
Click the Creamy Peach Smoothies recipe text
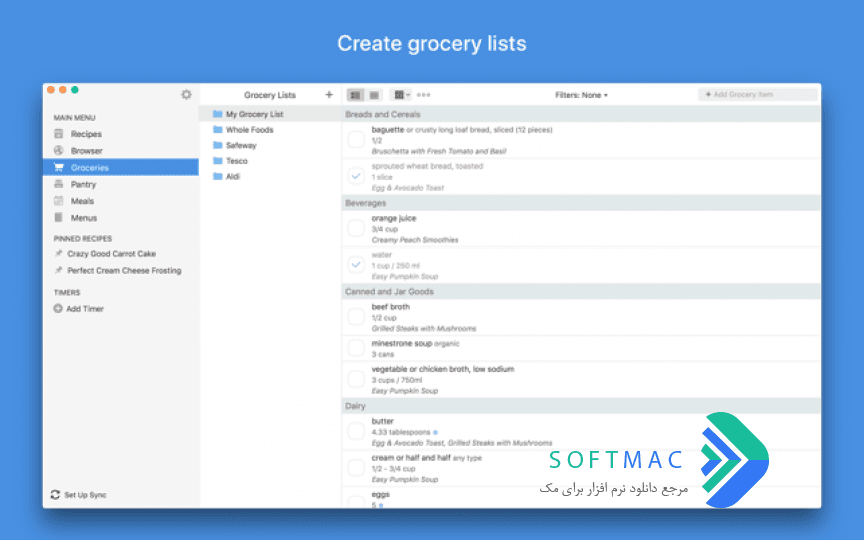(414, 240)
